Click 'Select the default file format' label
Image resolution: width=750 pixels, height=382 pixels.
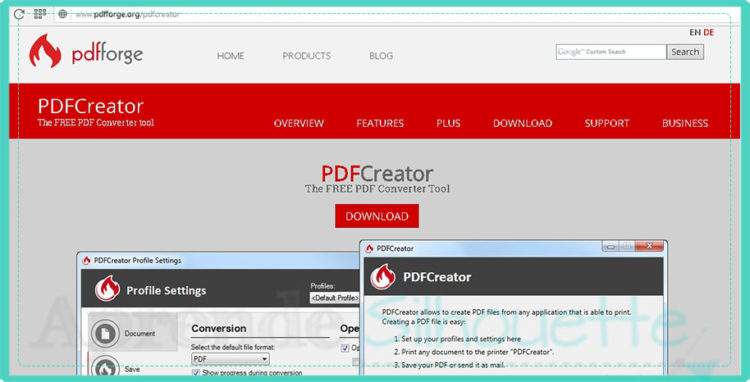pos(233,347)
